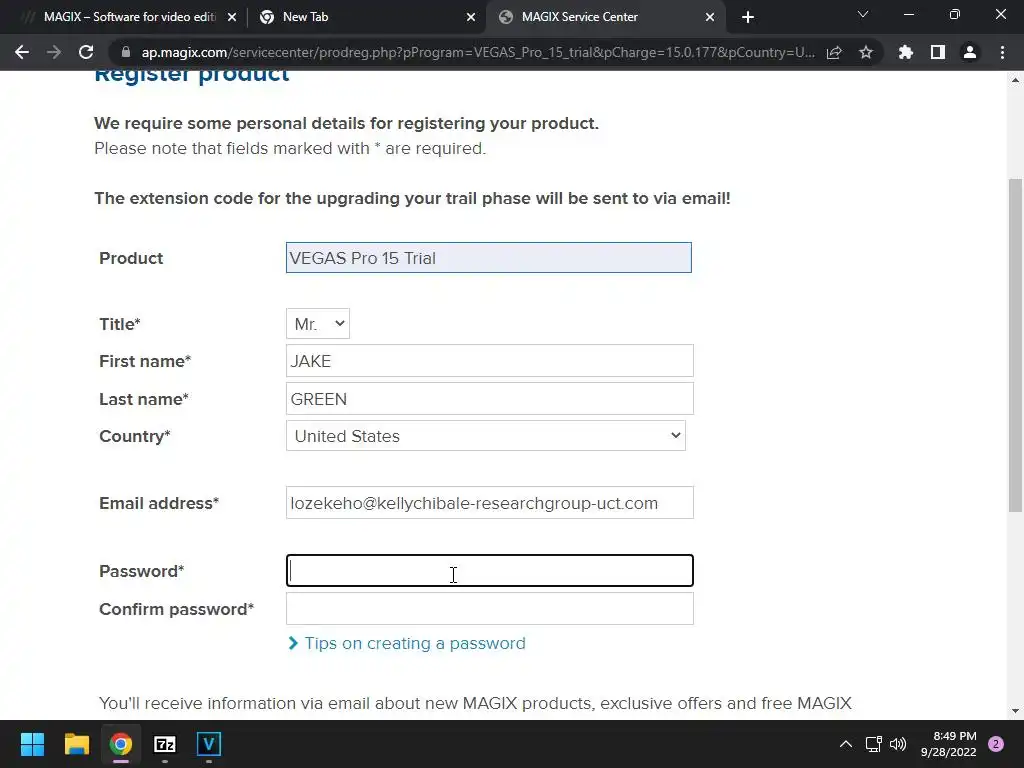This screenshot has width=1024, height=768.
Task: Click the browser address bar URL
Action: click(477, 52)
